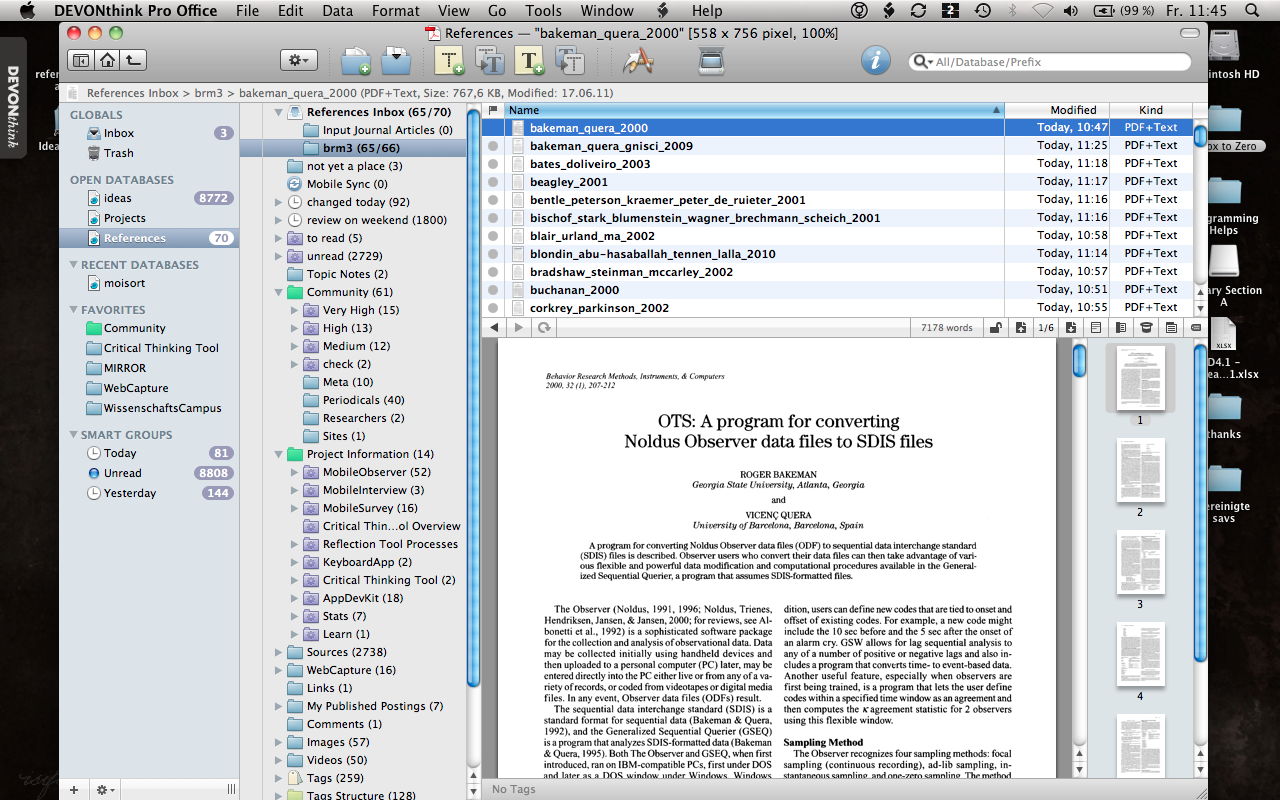Open the Trash in the sidebar
The width and height of the screenshot is (1280, 800).
[118, 153]
